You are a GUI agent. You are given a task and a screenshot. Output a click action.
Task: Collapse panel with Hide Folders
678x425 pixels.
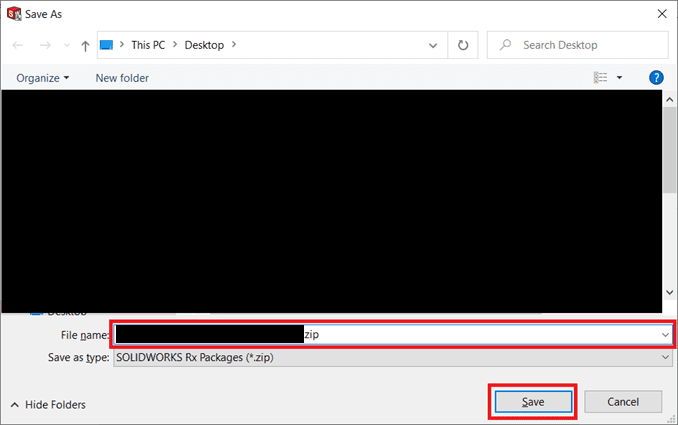(48, 405)
